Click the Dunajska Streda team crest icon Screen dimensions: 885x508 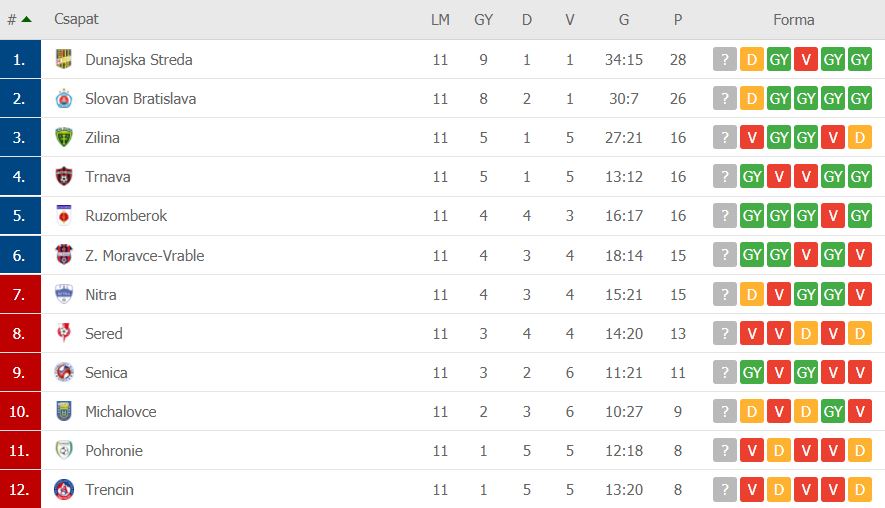[x=64, y=60]
